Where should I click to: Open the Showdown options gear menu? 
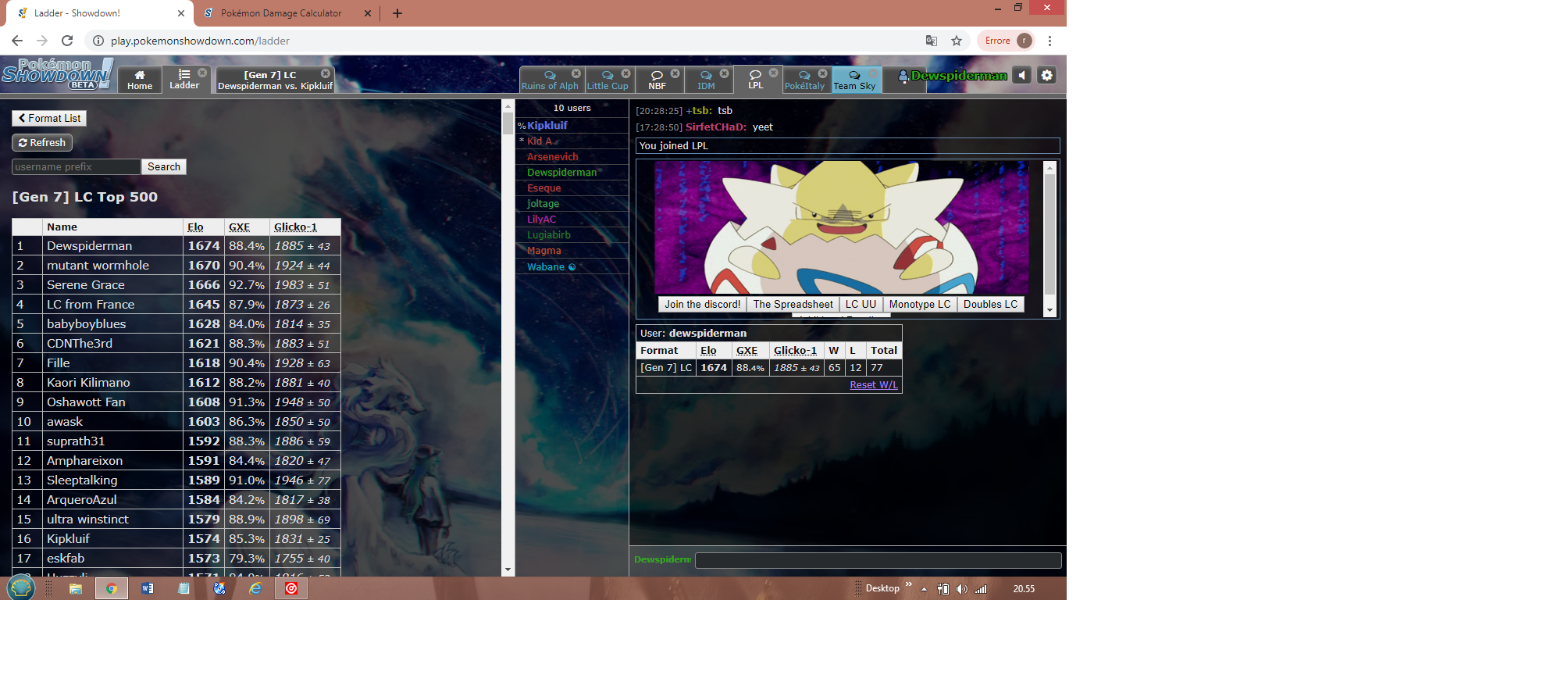click(1047, 75)
